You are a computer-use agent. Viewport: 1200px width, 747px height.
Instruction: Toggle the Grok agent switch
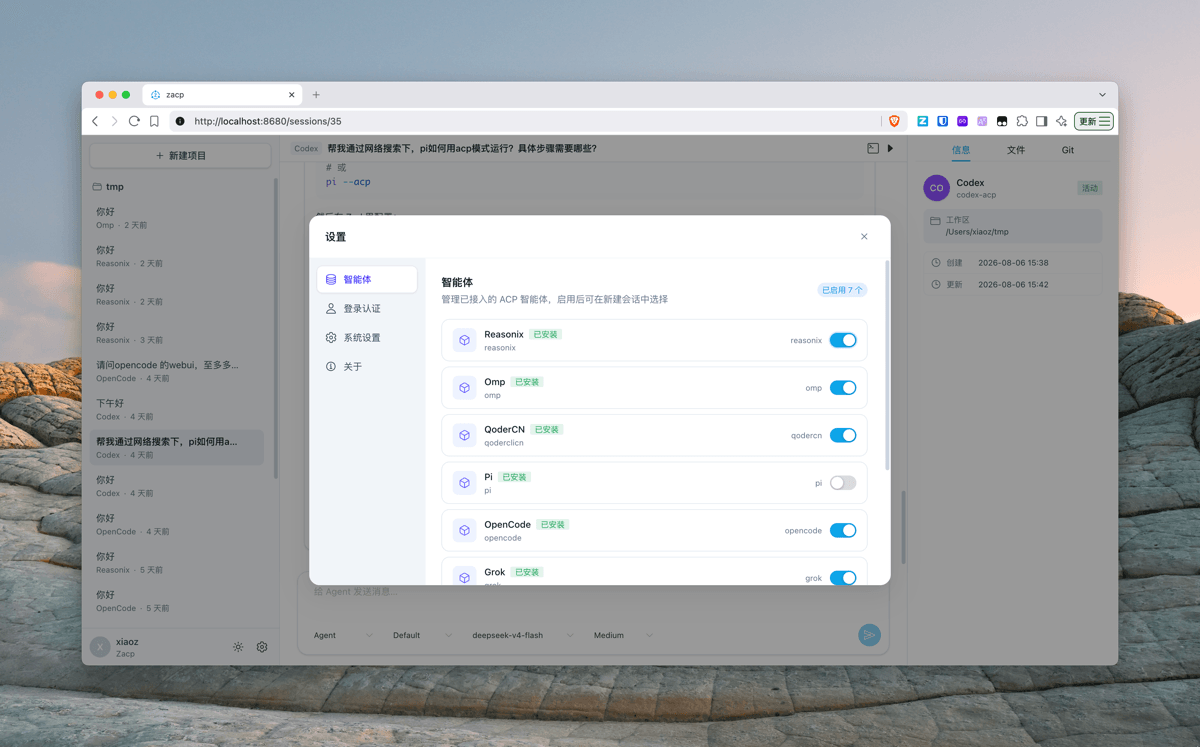843,578
